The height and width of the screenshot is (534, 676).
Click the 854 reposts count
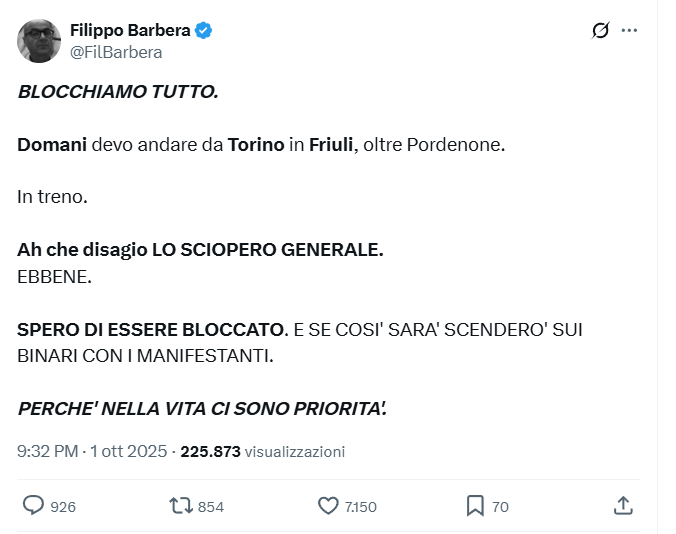coord(211,507)
